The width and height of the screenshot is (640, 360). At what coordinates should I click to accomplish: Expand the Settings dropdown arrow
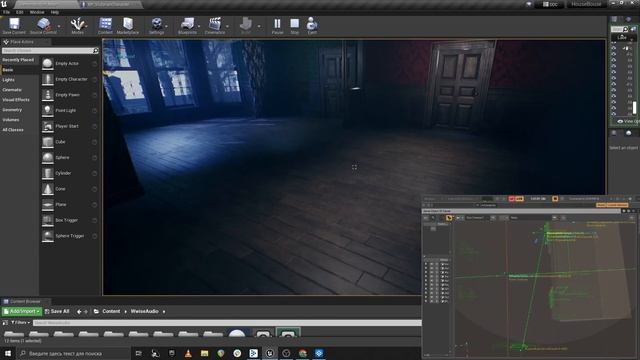pyautogui.click(x=167, y=26)
